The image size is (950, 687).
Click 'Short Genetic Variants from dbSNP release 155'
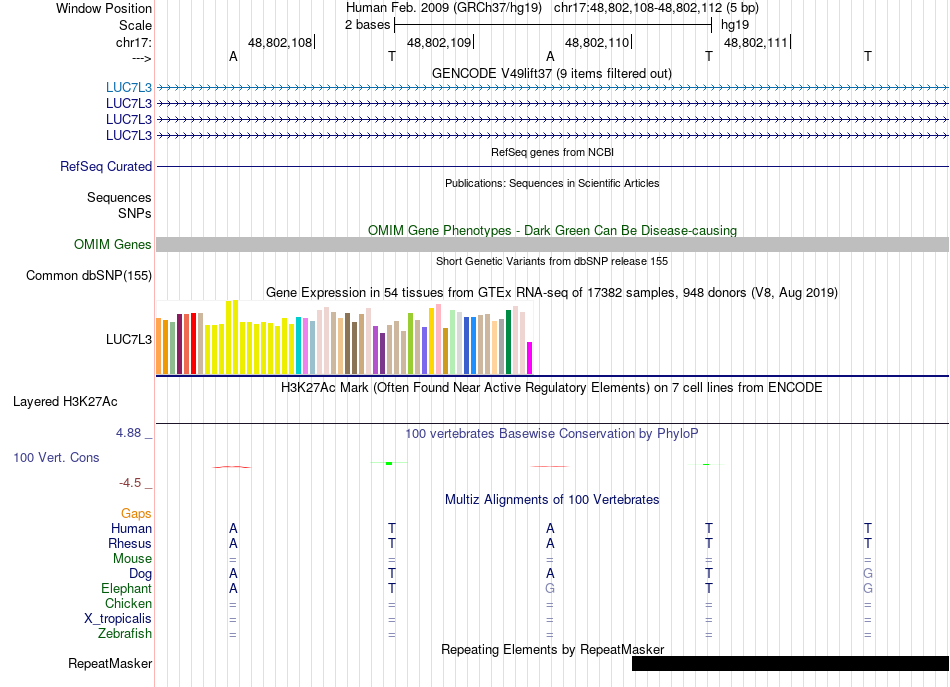click(x=552, y=261)
